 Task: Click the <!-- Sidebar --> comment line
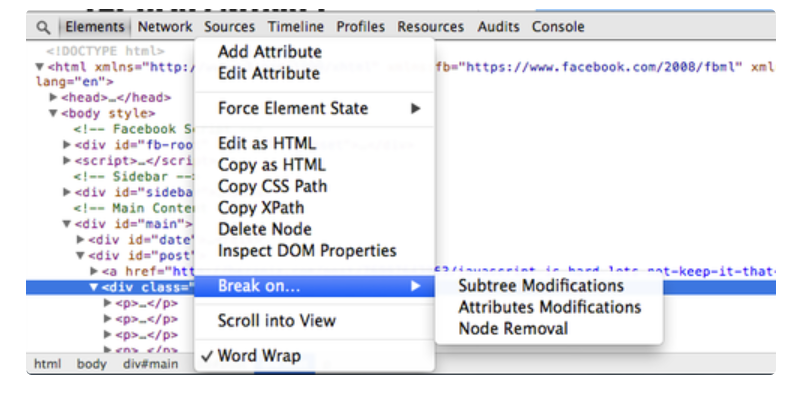pos(134,177)
